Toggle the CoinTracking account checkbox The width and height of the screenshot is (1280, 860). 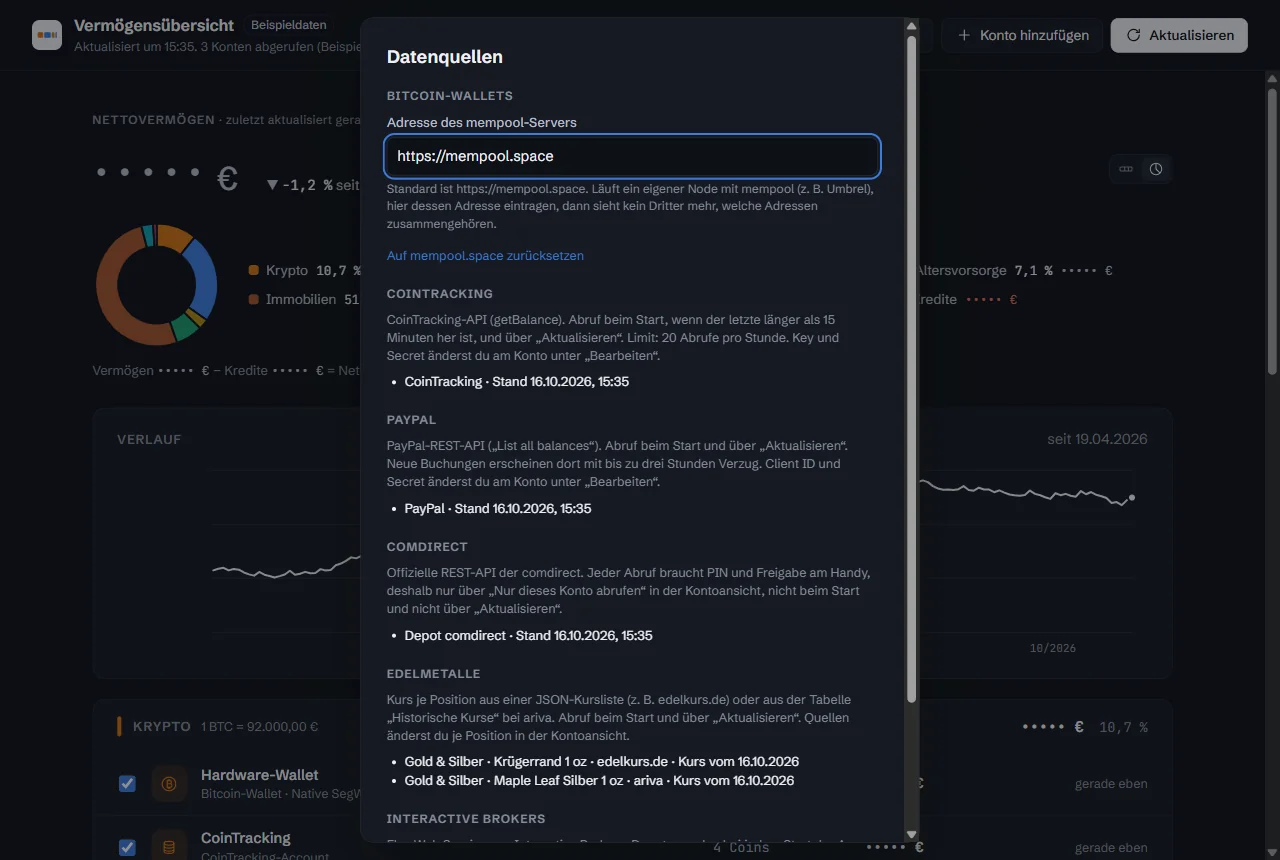(127, 847)
